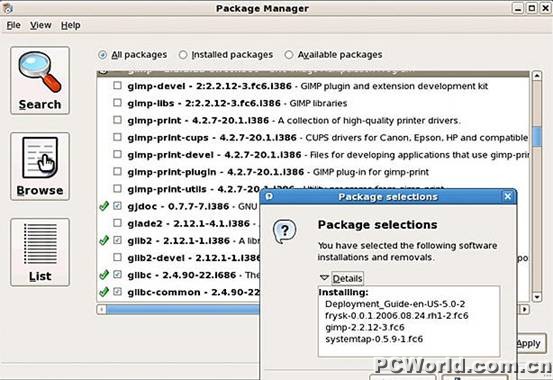The height and width of the screenshot is (380, 553).
Task: Check the gimp-print-cups checkbox
Action: [117, 137]
